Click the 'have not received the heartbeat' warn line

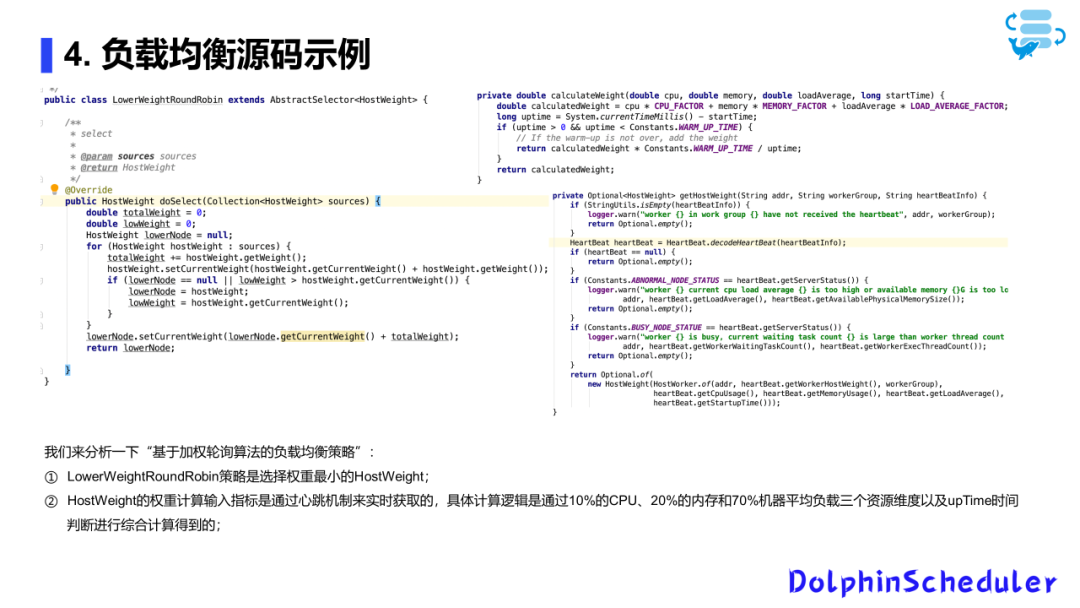[791, 214]
